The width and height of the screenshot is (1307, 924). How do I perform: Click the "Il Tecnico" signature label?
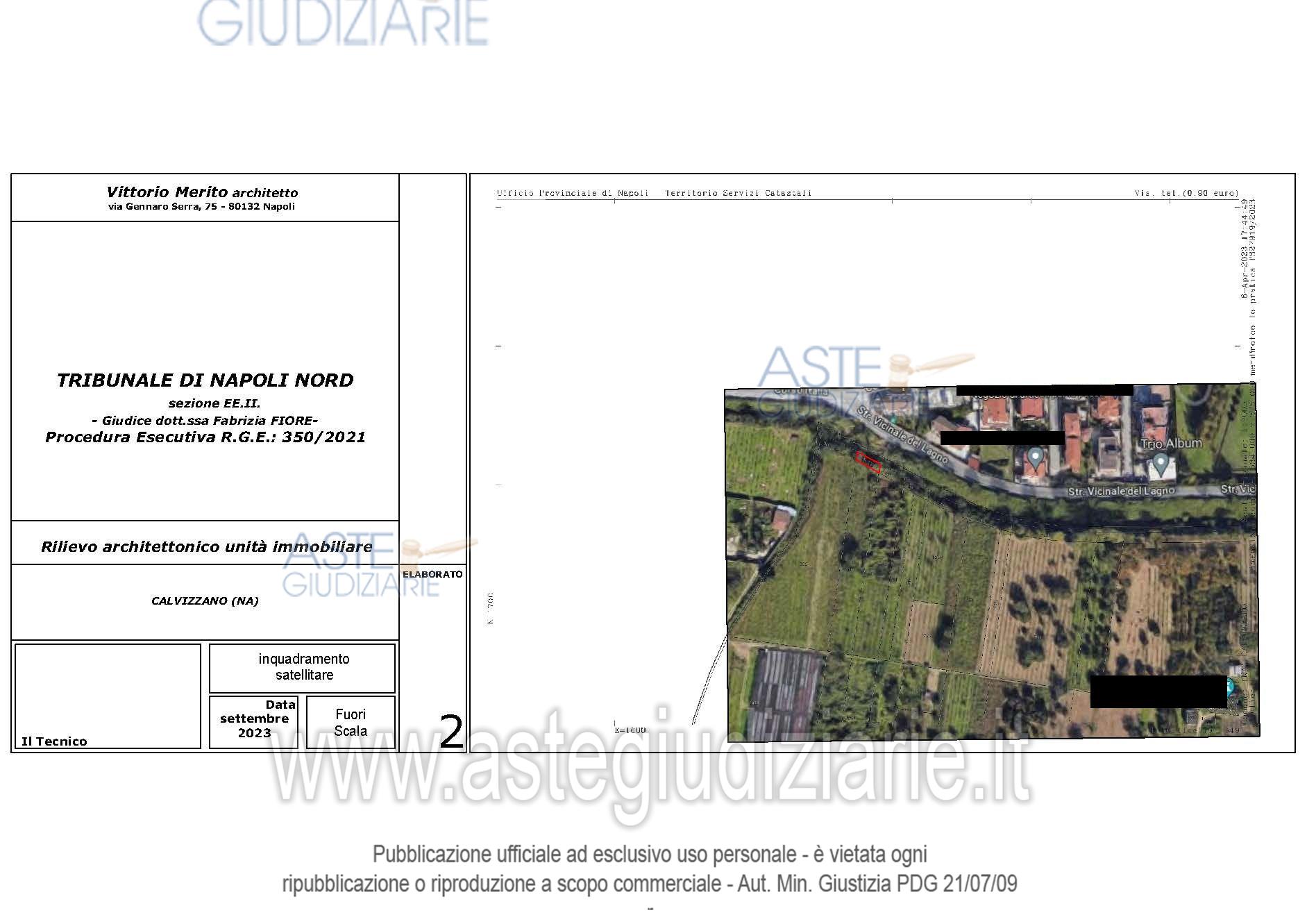[x=54, y=741]
